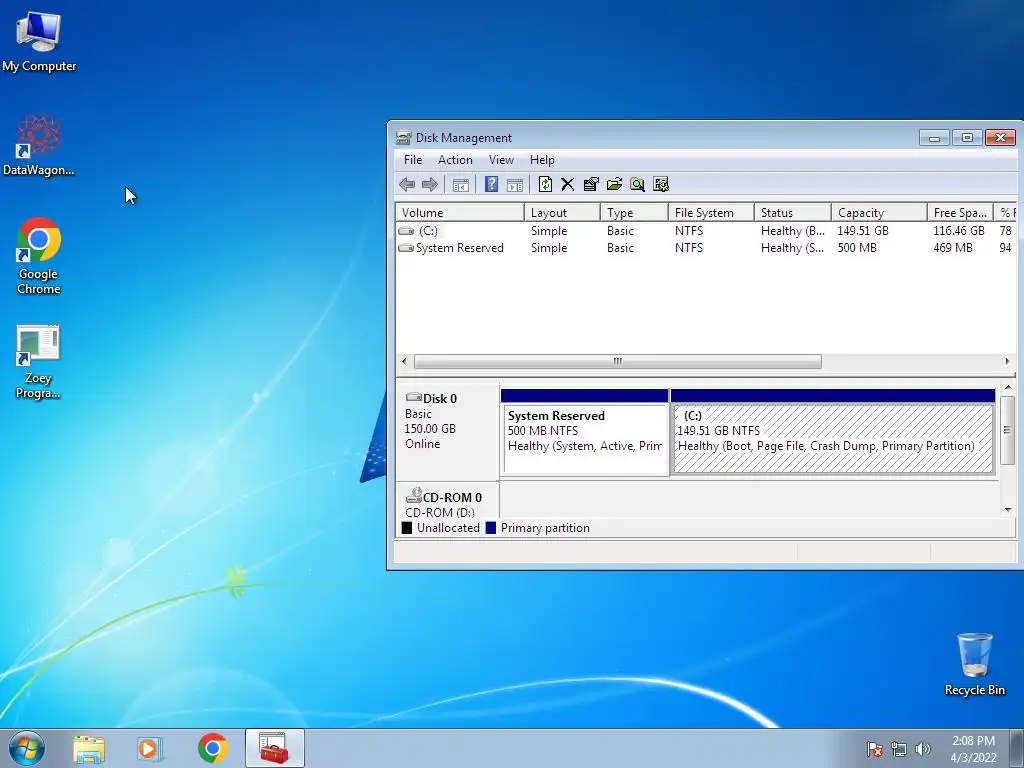The width and height of the screenshot is (1024, 768).
Task: Select the System Reserved partition block on Disk 0
Action: (585, 432)
